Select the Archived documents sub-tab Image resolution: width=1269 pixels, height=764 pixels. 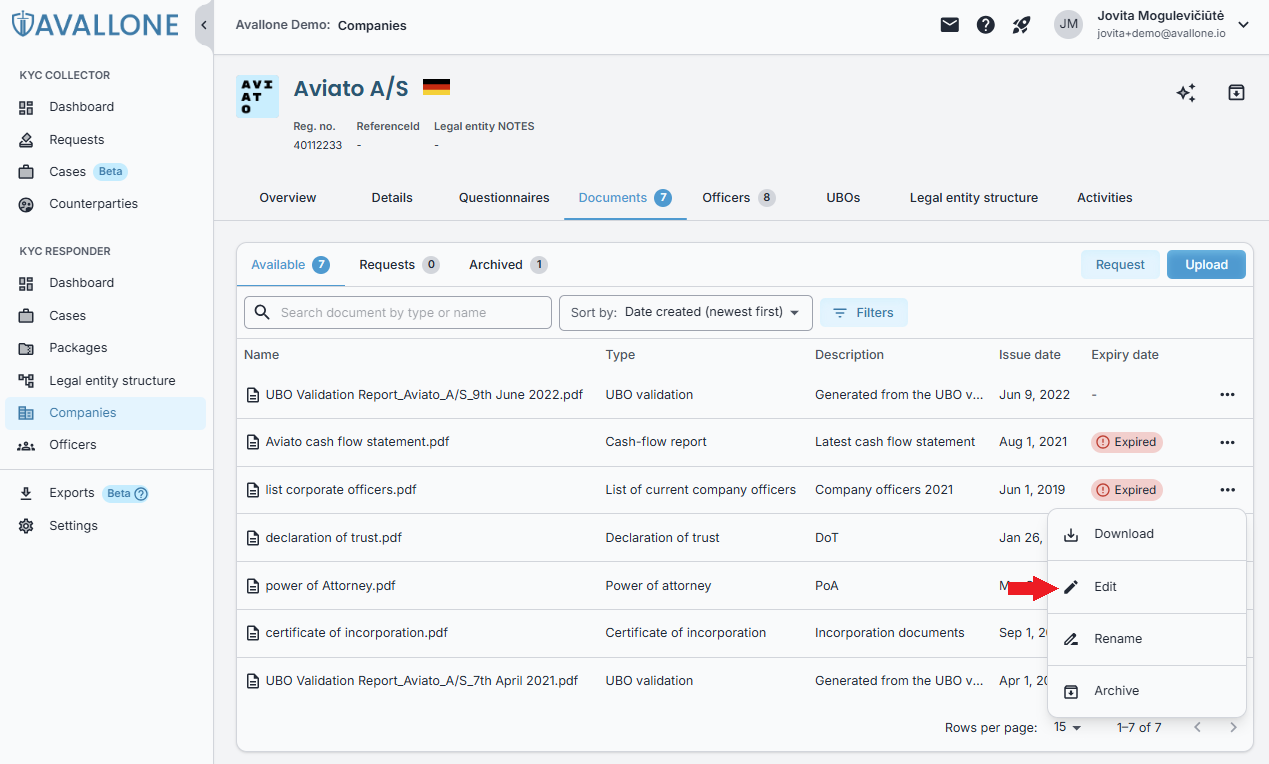coord(508,265)
